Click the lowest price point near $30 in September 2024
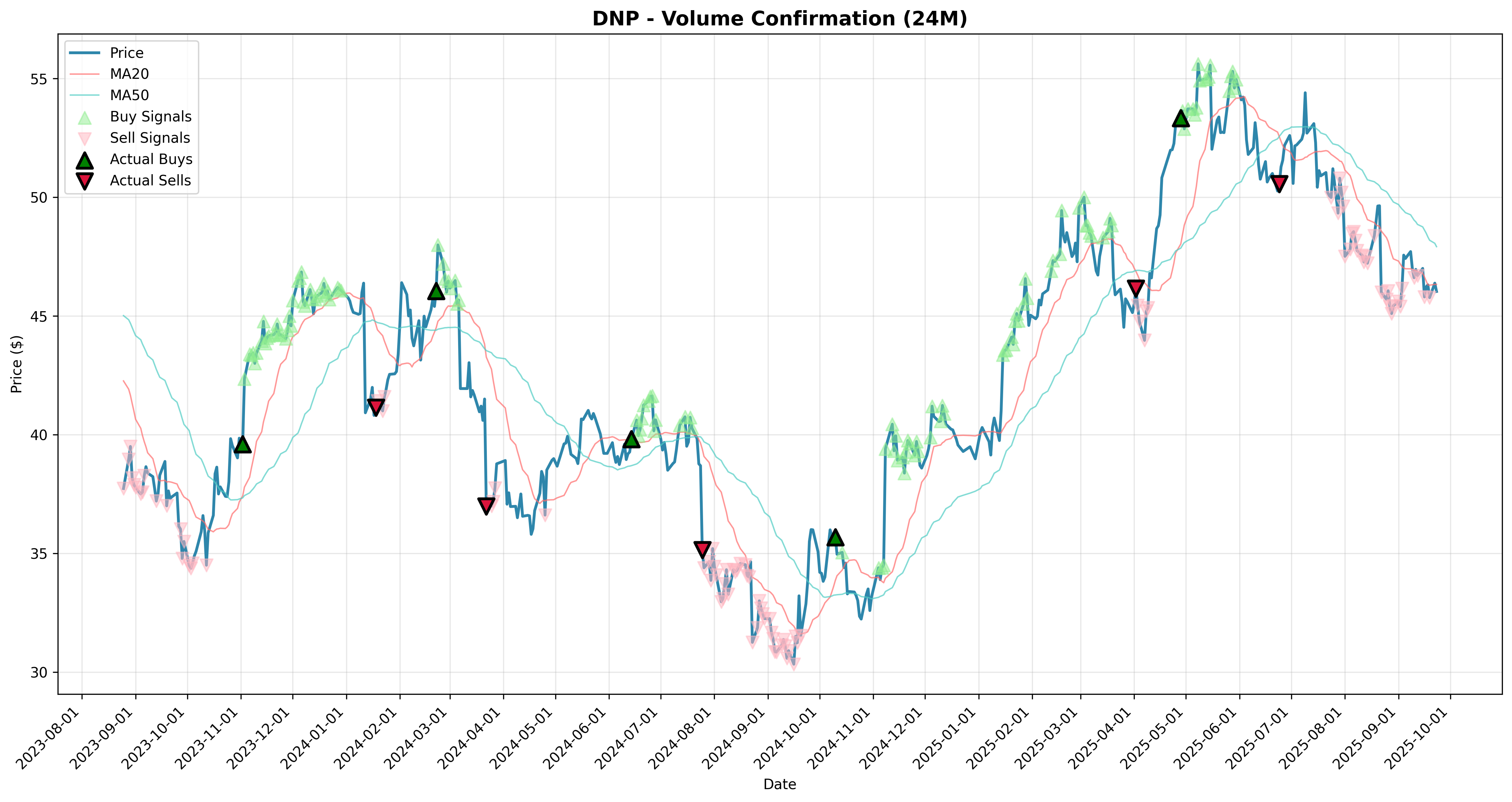The width and height of the screenshot is (1512, 802). pyautogui.click(x=794, y=664)
